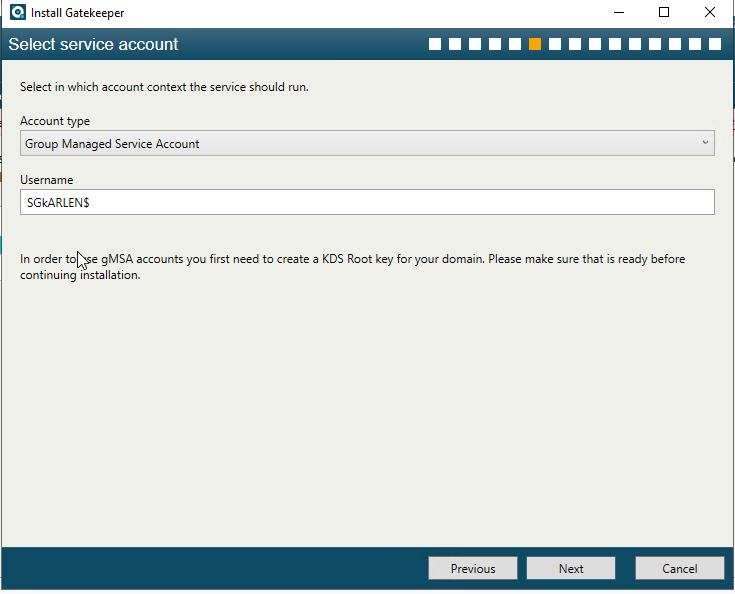Open the Account type combo box
Viewport: 735px width, 594px height.
367,143
